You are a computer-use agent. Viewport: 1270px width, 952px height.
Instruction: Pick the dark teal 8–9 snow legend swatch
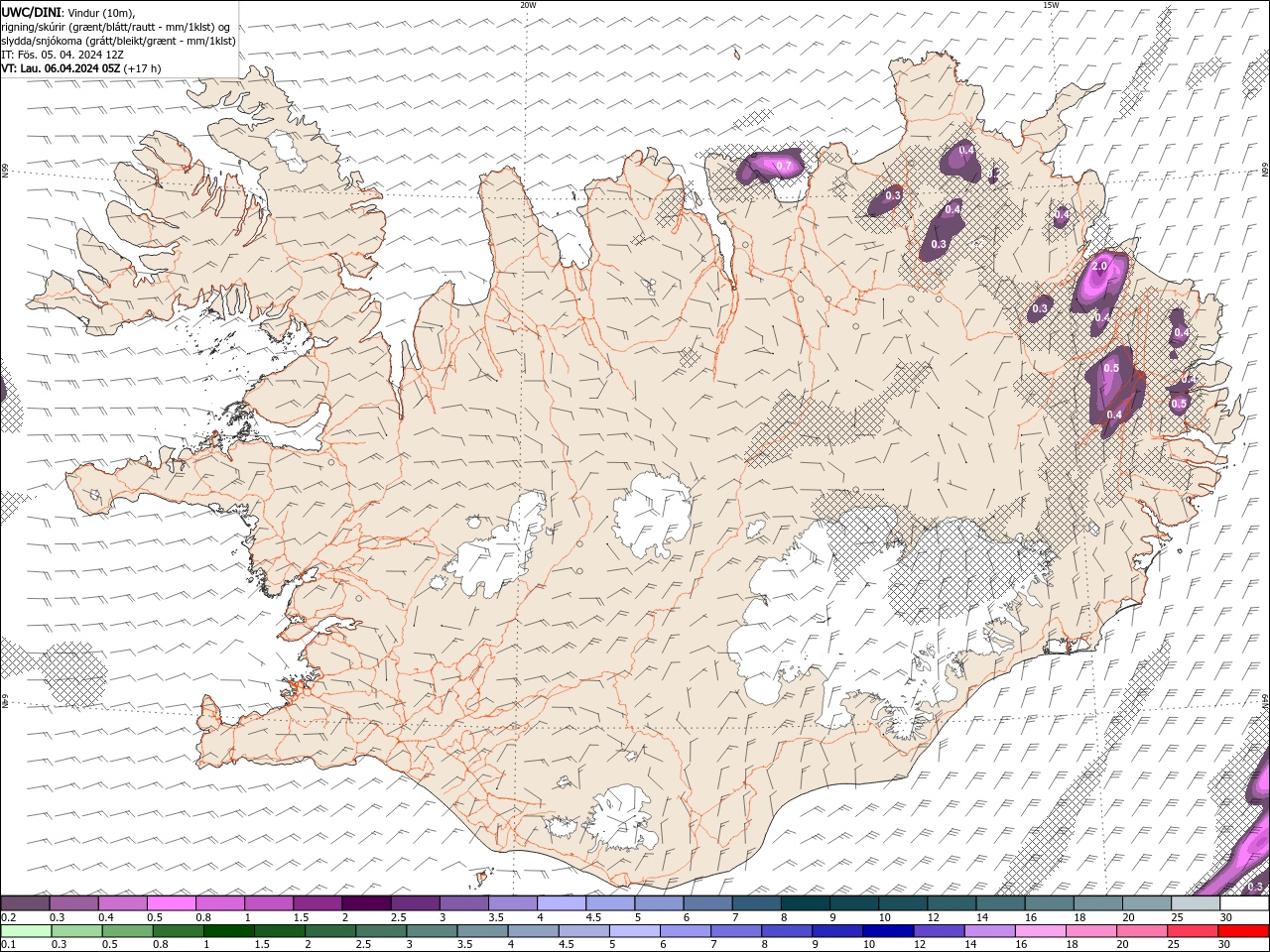coord(805,903)
